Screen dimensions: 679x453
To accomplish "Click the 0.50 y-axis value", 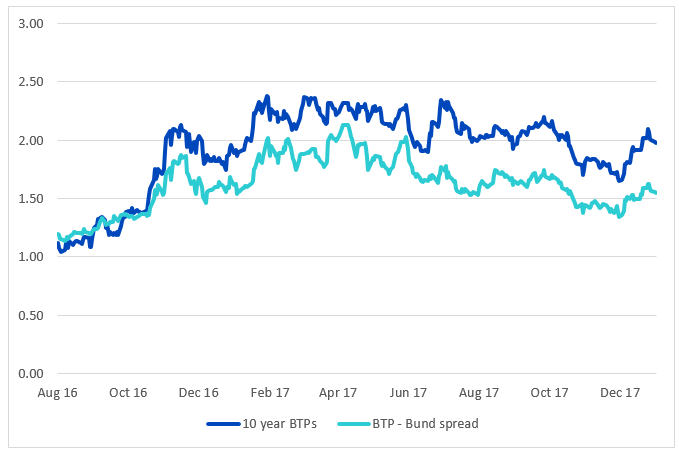I will [x=31, y=316].
